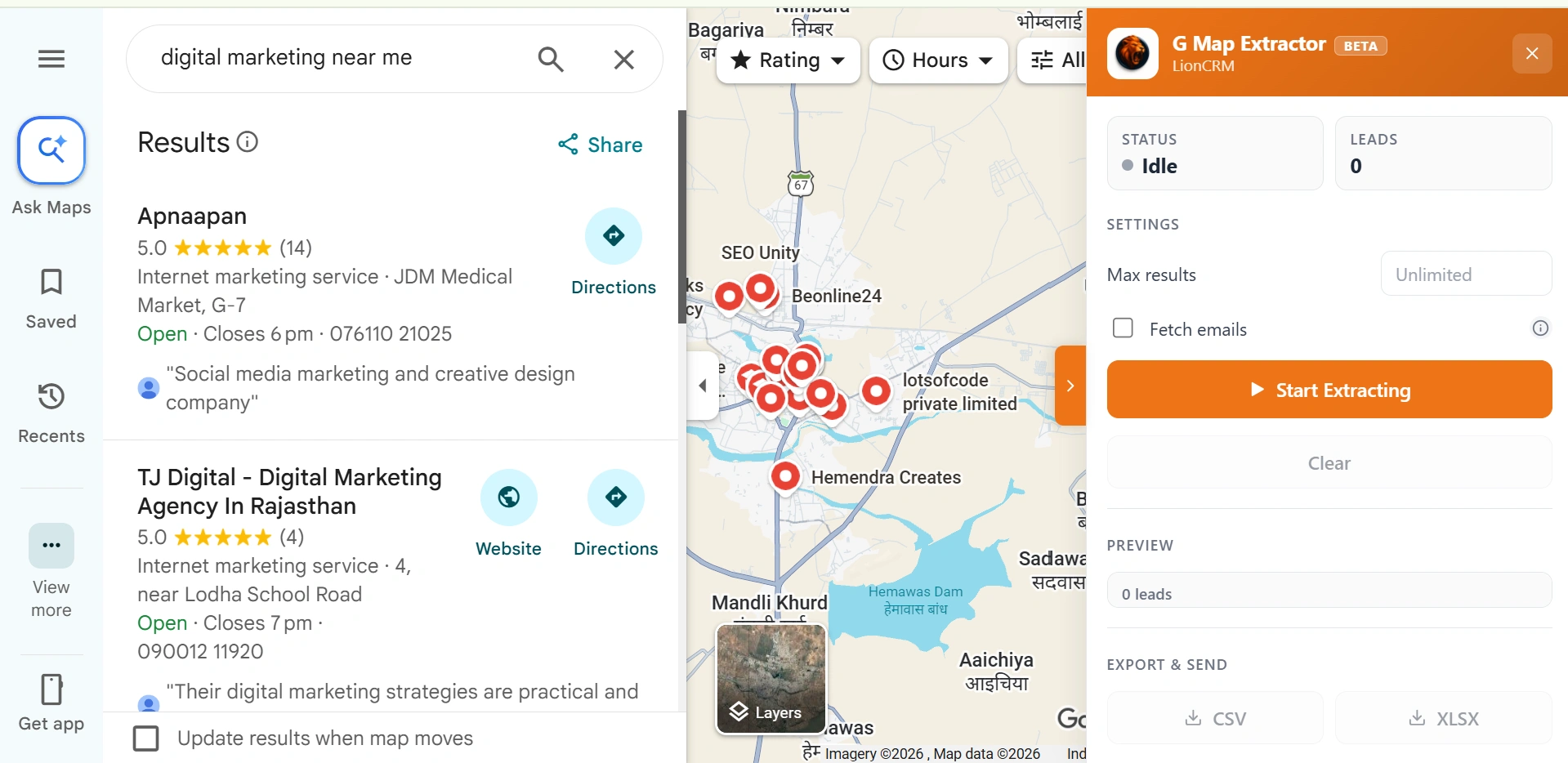Click the View more dots icon

click(51, 546)
